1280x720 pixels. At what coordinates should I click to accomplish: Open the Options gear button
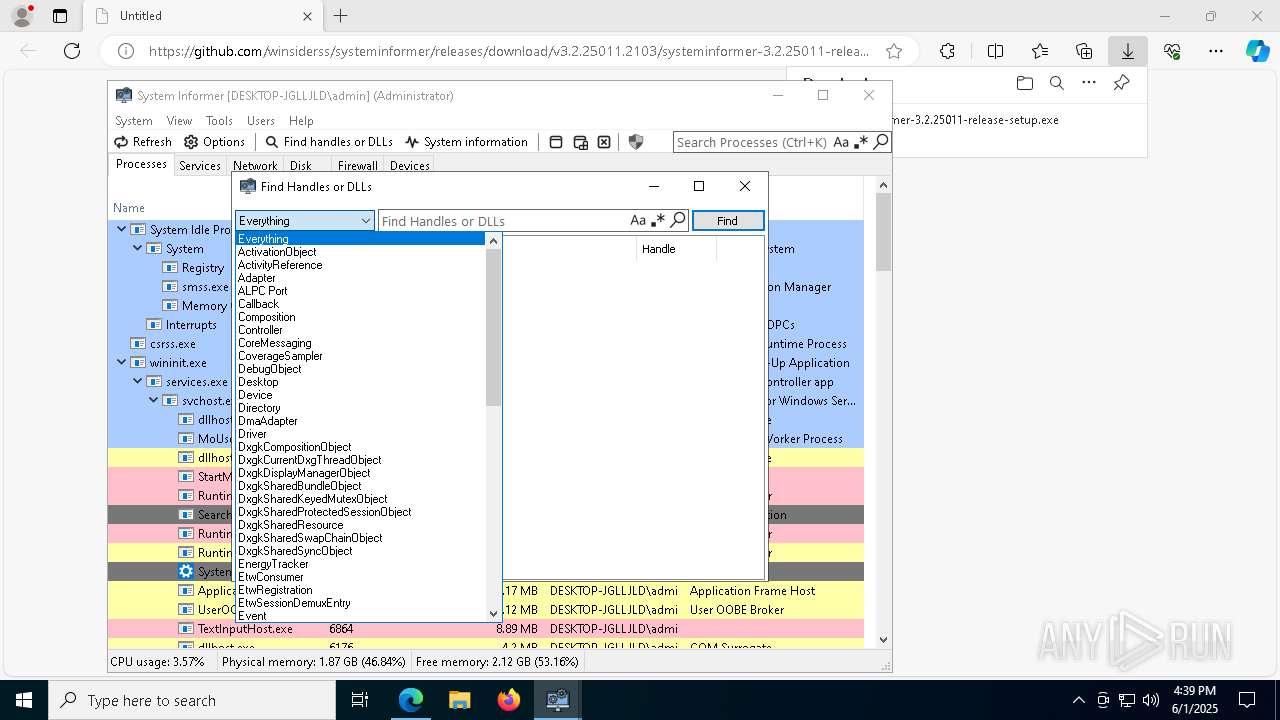[214, 142]
